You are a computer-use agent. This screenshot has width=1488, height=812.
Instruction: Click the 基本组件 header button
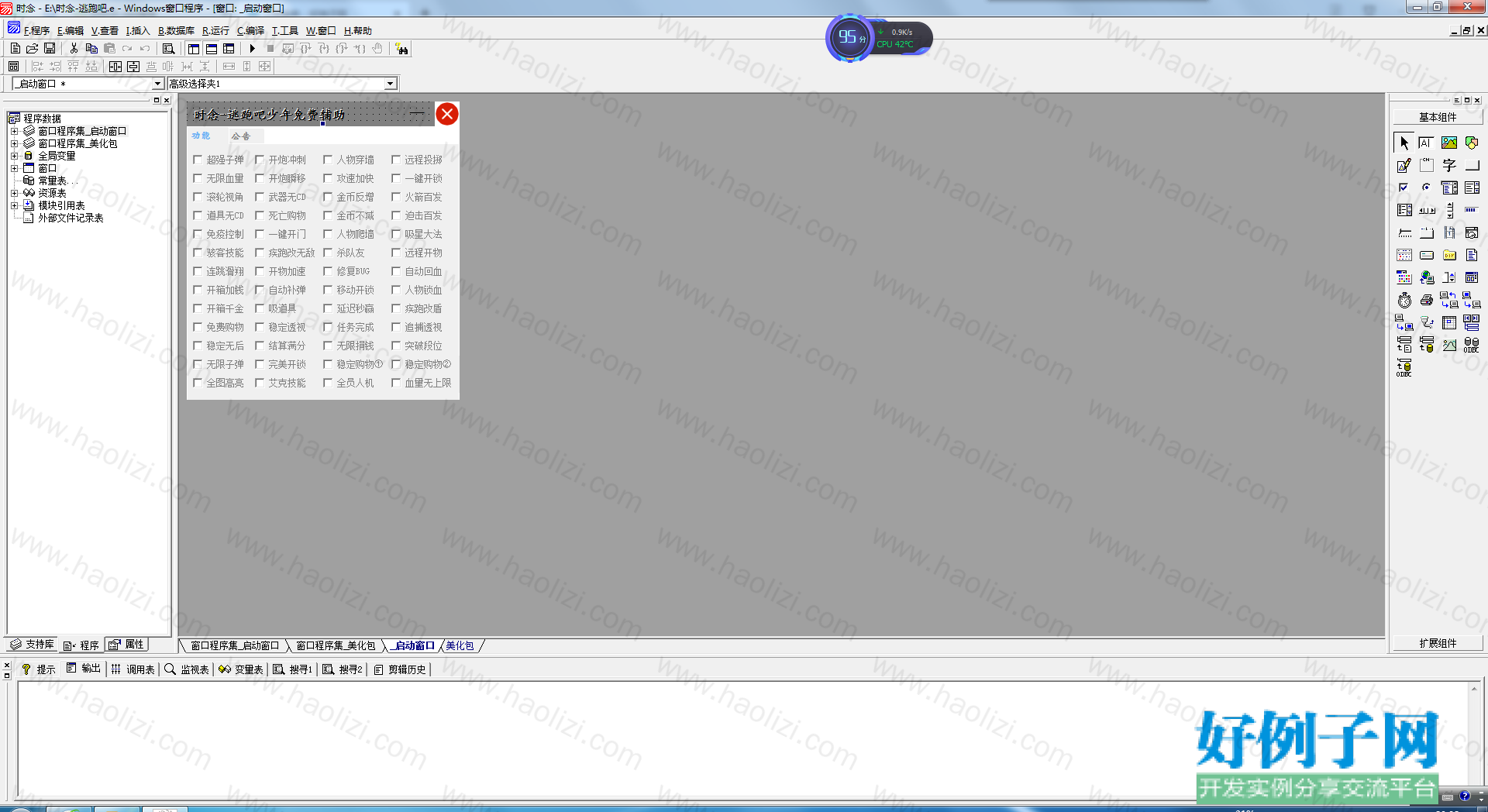coord(1438,117)
